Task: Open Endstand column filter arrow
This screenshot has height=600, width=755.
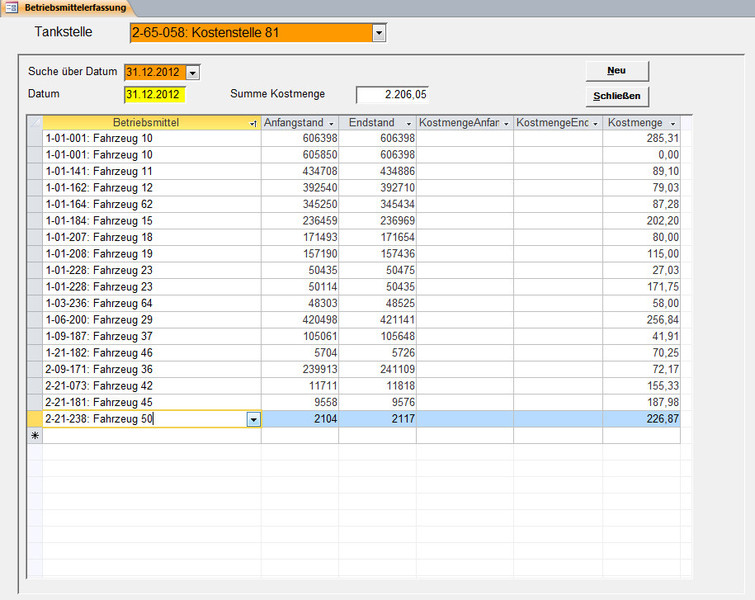Action: tap(409, 124)
